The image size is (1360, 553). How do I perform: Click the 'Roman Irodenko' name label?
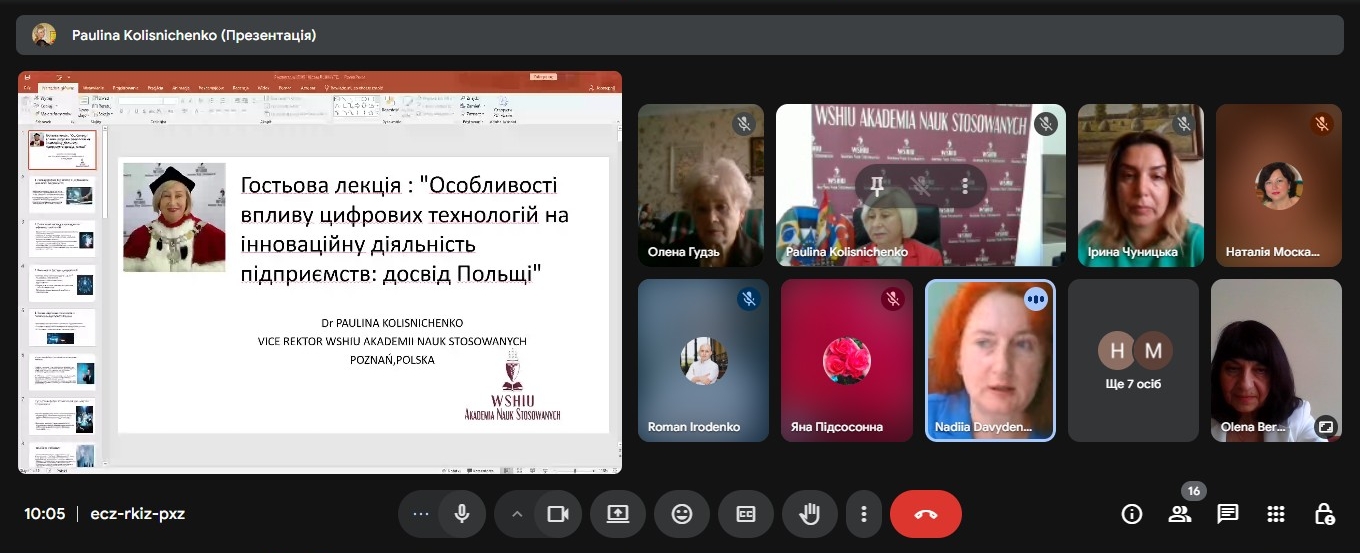click(x=694, y=427)
